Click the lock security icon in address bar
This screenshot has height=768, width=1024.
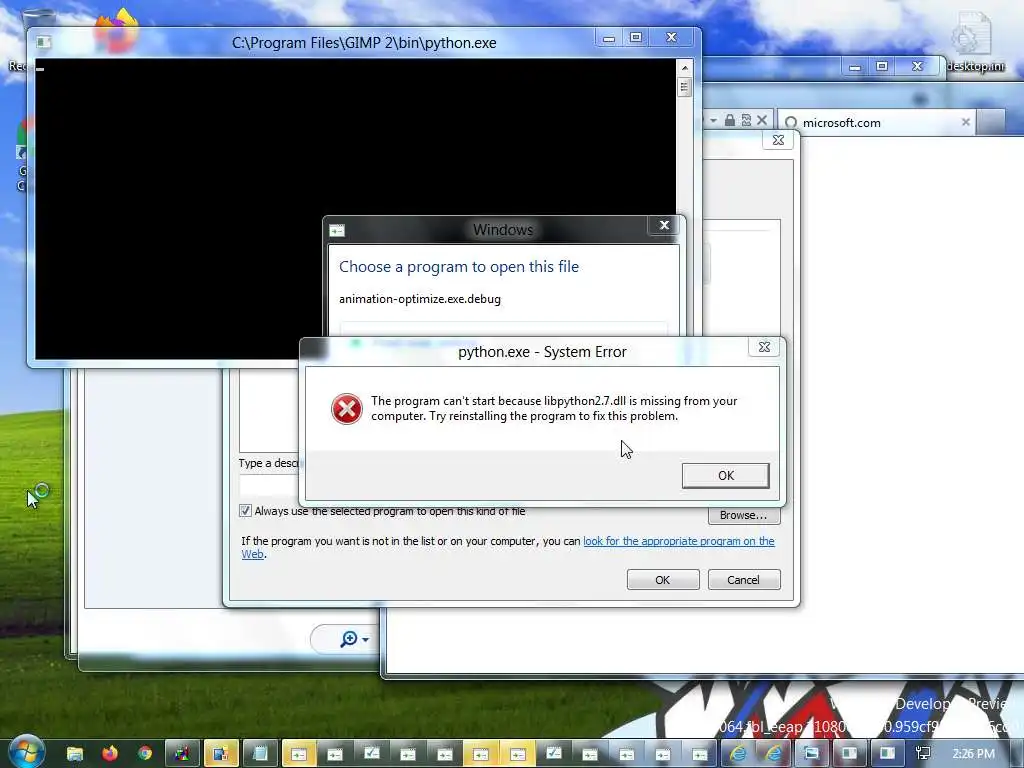[730, 120]
